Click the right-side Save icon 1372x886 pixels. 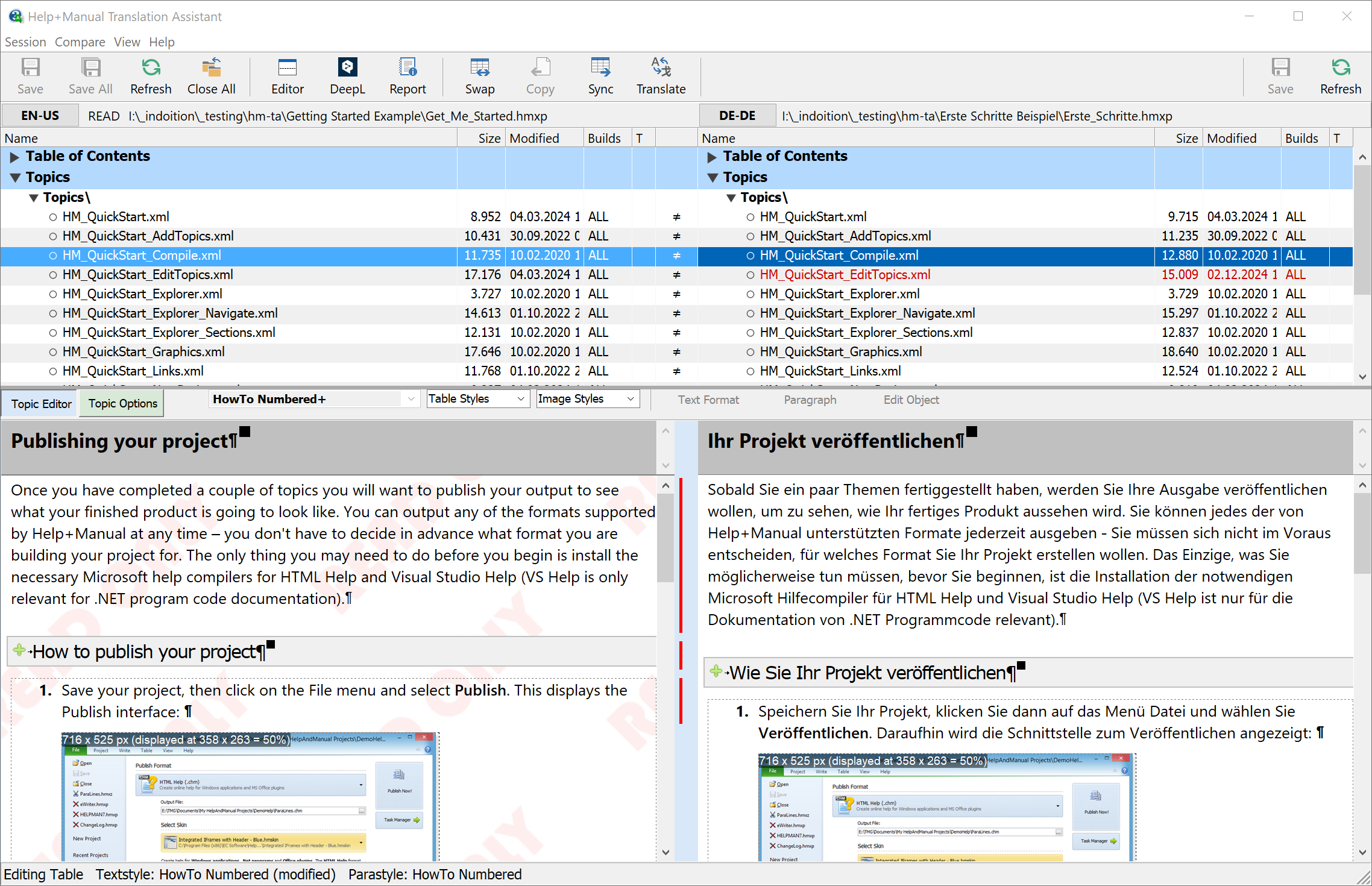point(1280,76)
